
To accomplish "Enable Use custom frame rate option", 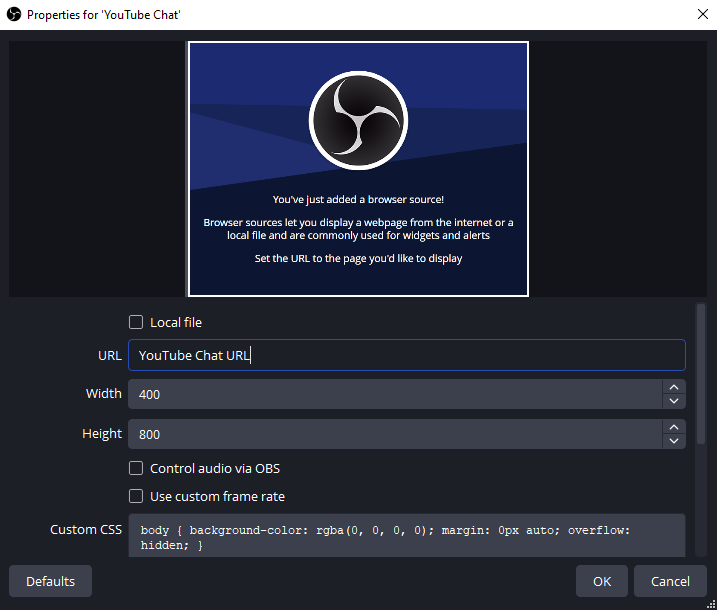I will (x=136, y=496).
